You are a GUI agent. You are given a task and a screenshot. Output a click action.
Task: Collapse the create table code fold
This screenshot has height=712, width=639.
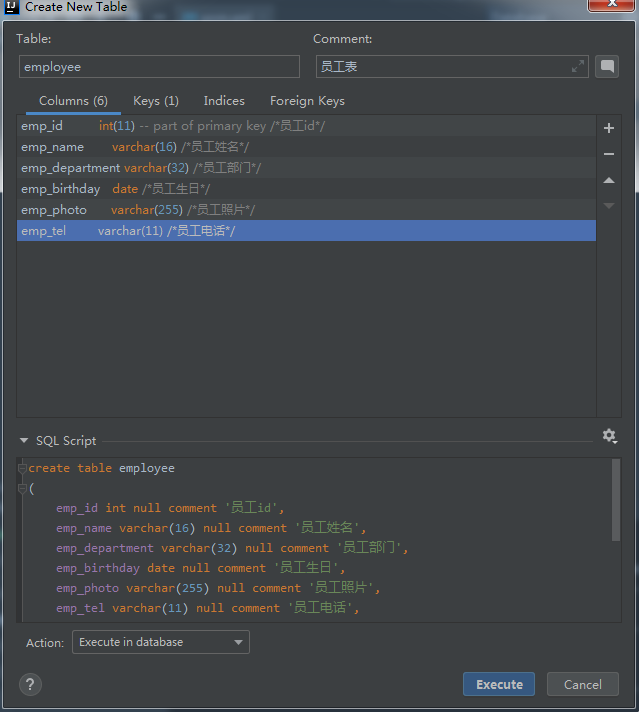pyautogui.click(x=22, y=468)
